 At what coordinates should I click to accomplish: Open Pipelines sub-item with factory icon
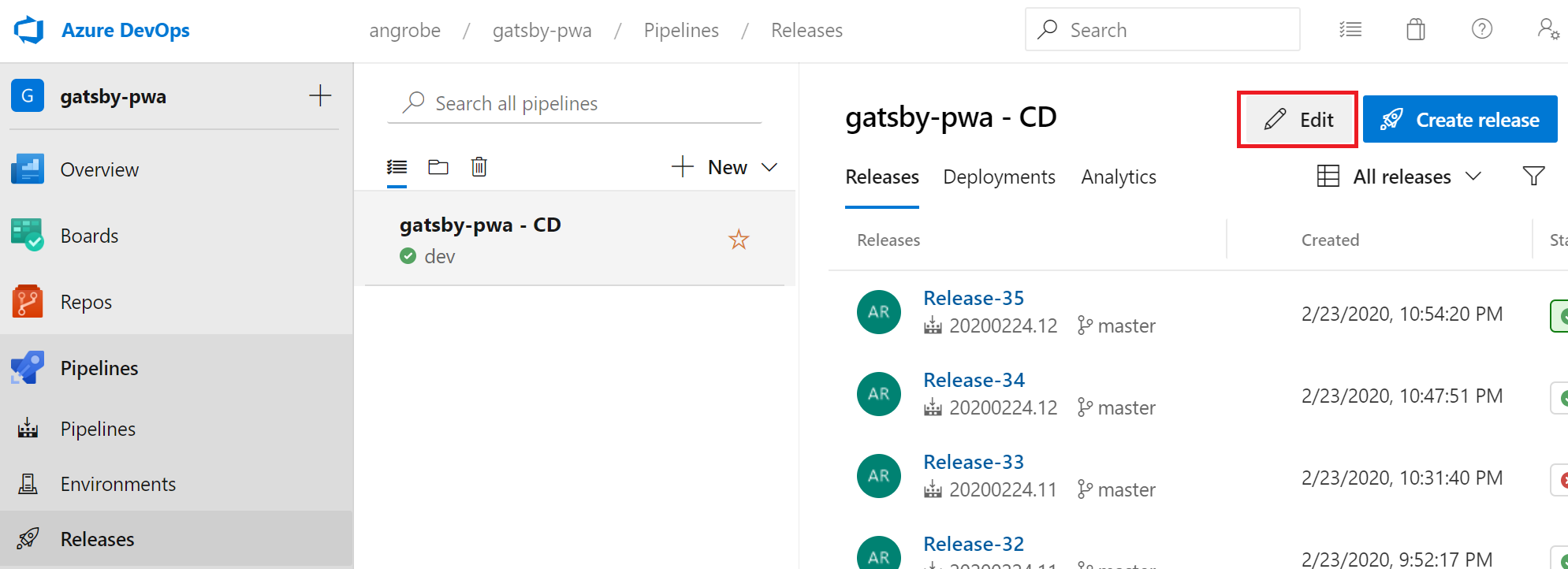[x=177, y=429]
